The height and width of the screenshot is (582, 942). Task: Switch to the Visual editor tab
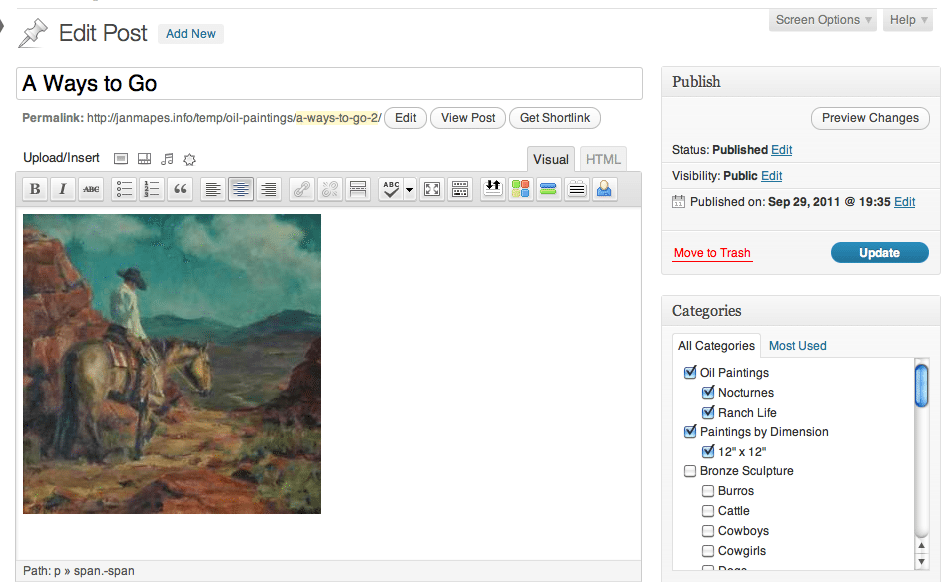tap(550, 159)
